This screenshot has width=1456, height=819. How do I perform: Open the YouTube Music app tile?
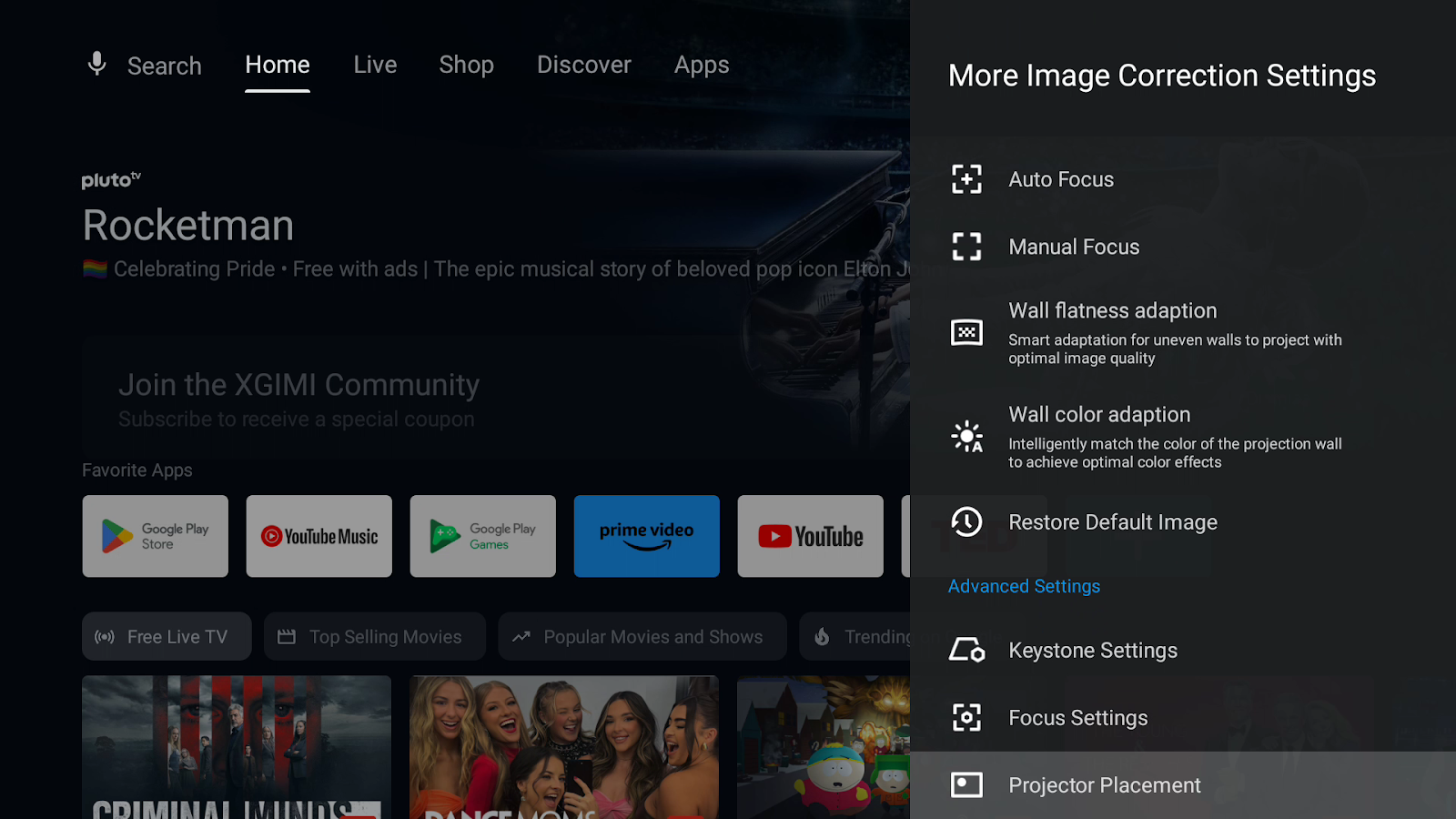[x=318, y=536]
